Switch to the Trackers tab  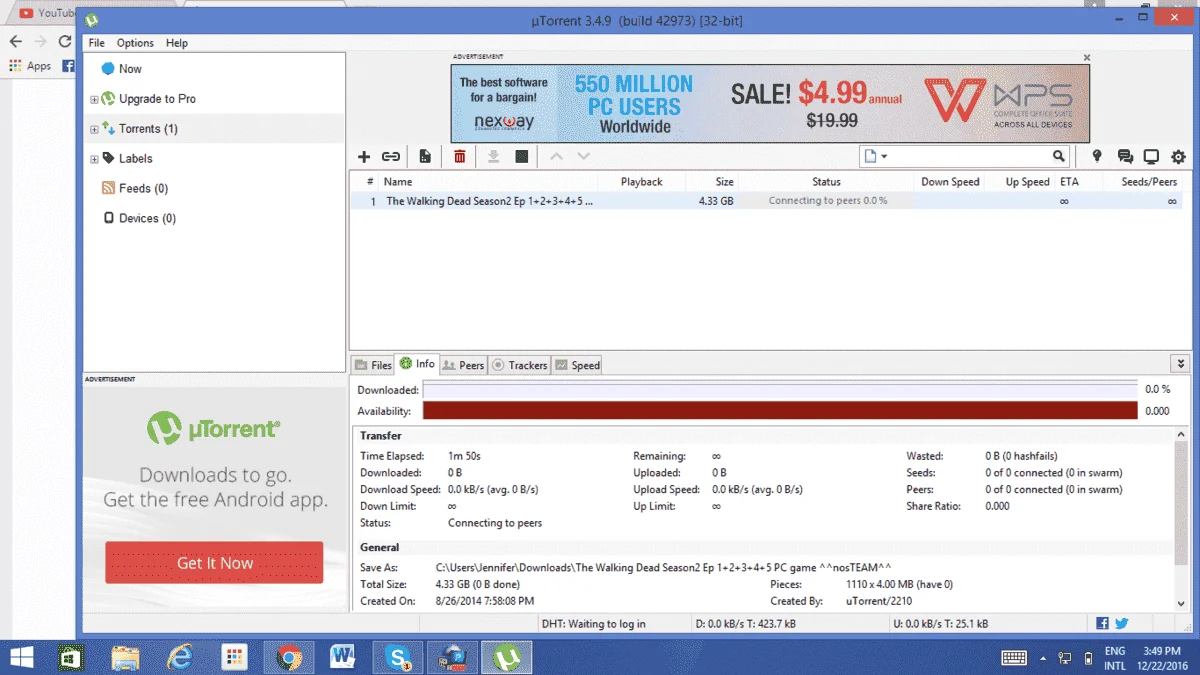pos(519,365)
